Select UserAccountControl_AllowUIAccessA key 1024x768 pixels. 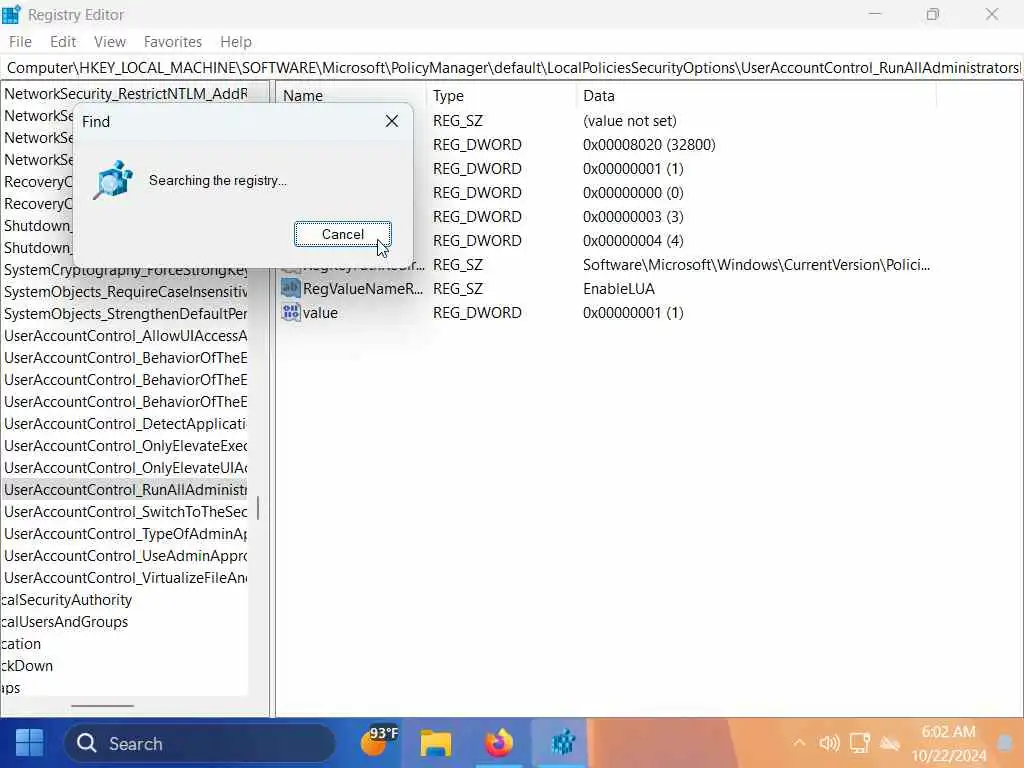(x=125, y=336)
